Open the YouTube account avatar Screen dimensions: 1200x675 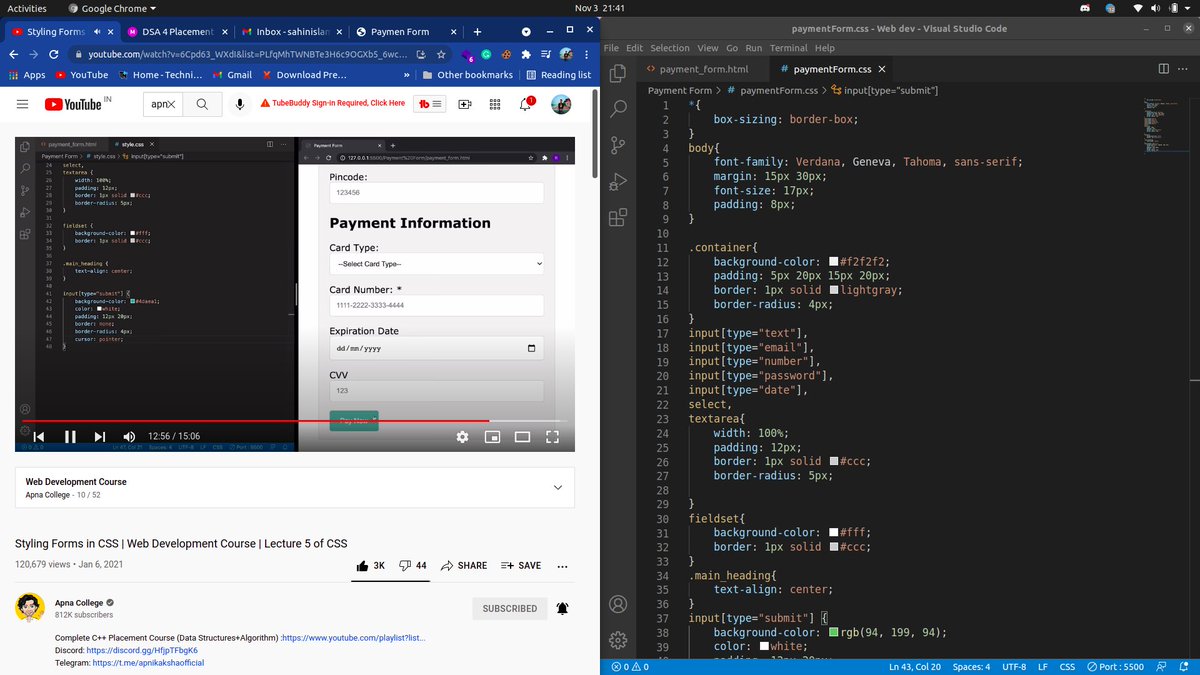561,104
